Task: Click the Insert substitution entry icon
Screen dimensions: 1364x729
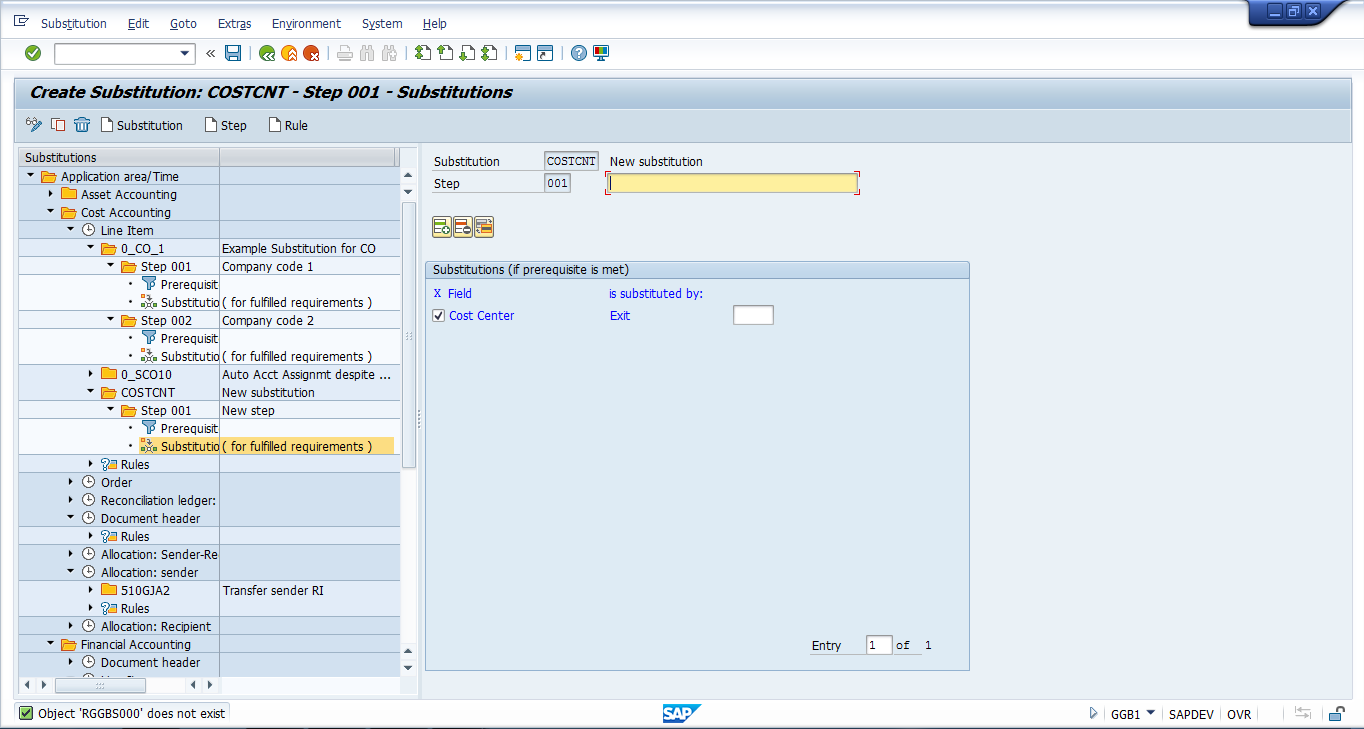Action: (x=442, y=228)
